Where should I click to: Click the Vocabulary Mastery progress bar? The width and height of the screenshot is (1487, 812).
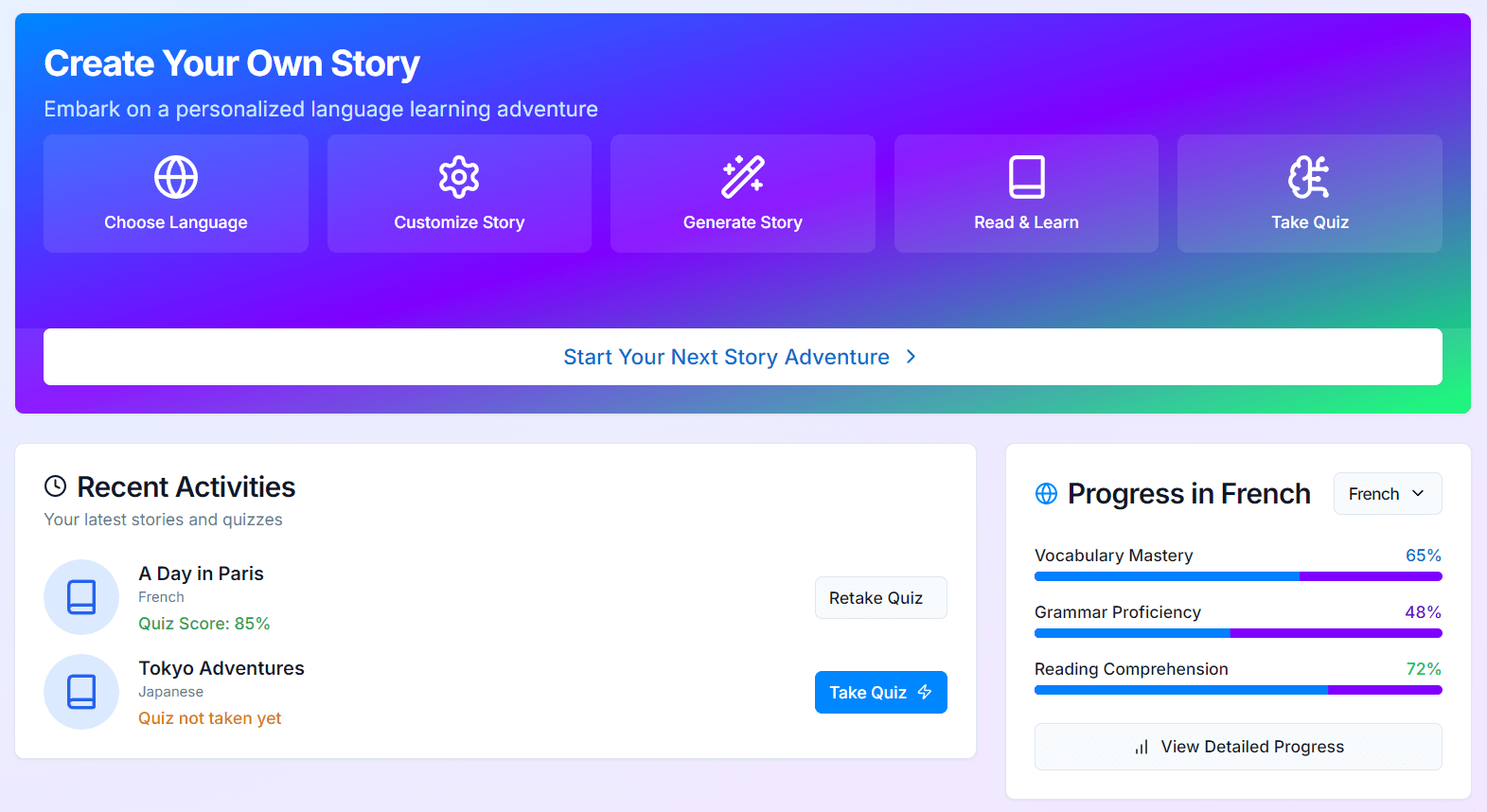tap(1238, 576)
